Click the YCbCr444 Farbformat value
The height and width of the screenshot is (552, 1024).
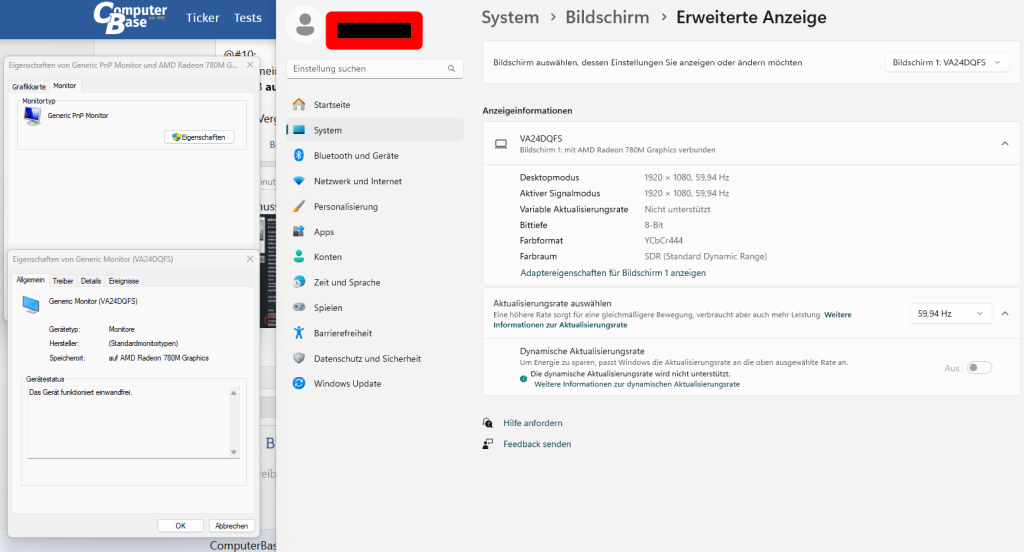tap(664, 240)
